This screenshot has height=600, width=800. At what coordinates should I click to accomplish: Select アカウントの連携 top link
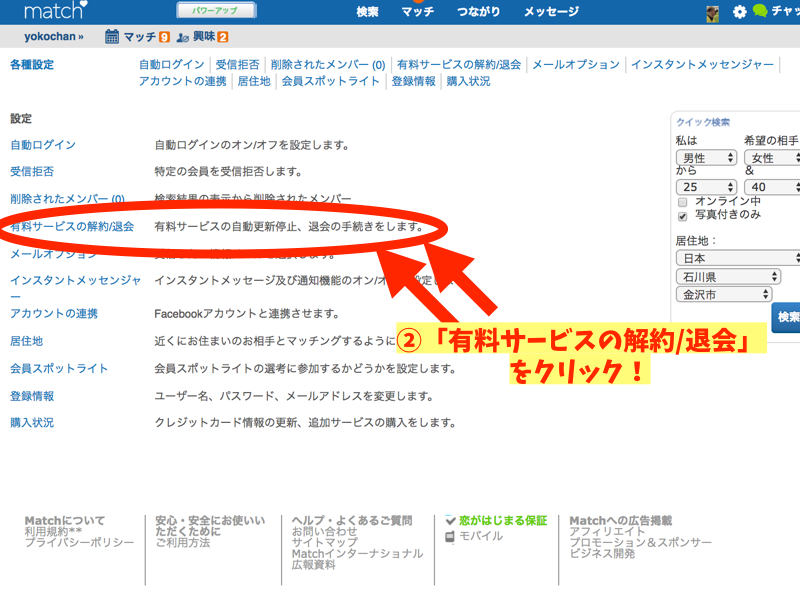183,82
